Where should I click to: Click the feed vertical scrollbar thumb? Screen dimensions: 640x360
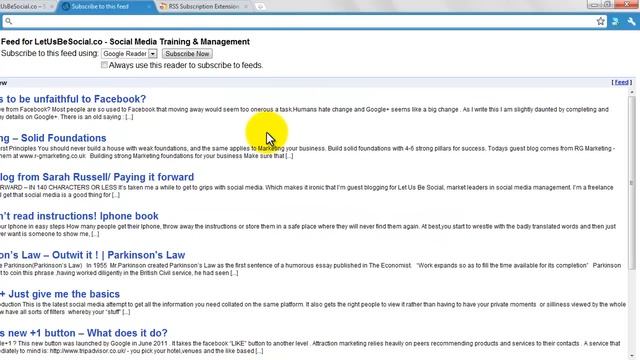coord(632,182)
